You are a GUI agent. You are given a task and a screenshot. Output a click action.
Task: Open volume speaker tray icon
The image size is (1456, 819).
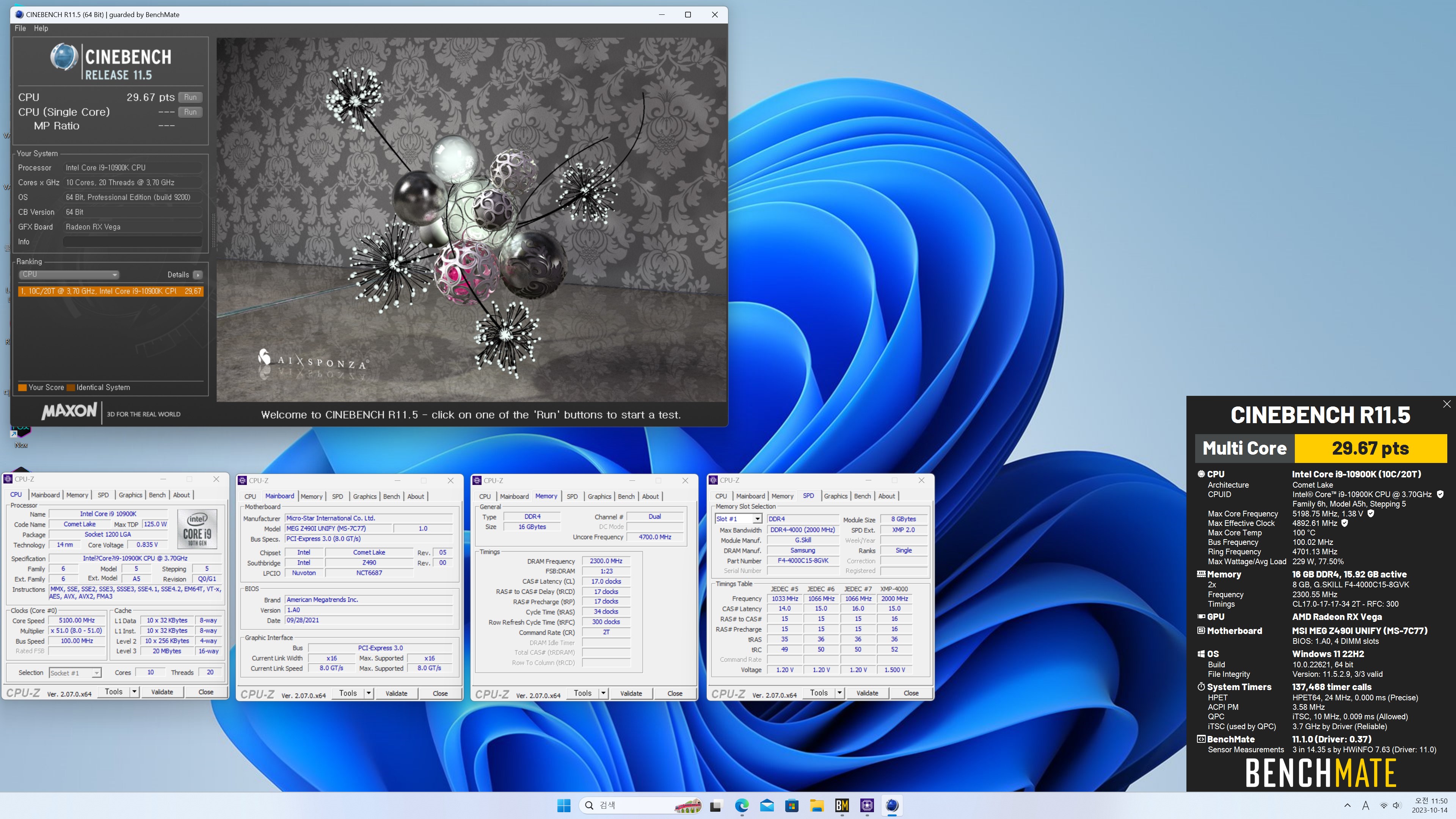(x=1396, y=805)
